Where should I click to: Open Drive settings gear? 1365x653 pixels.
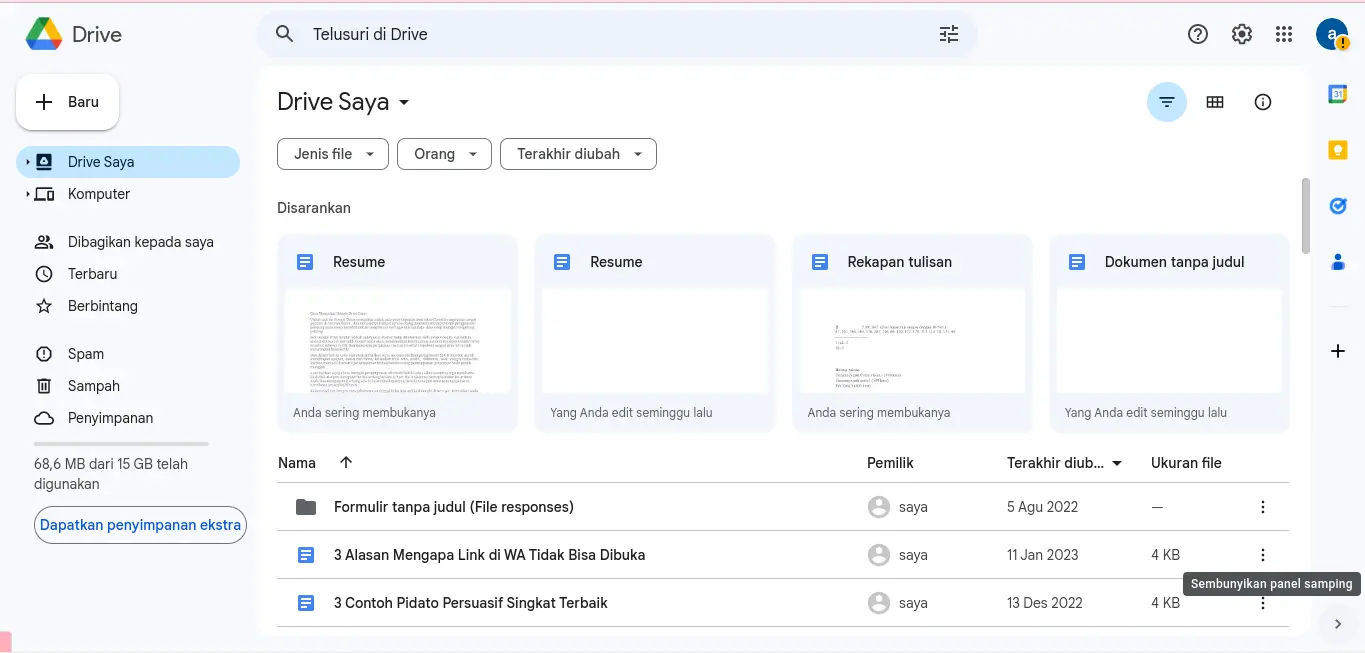[1242, 34]
